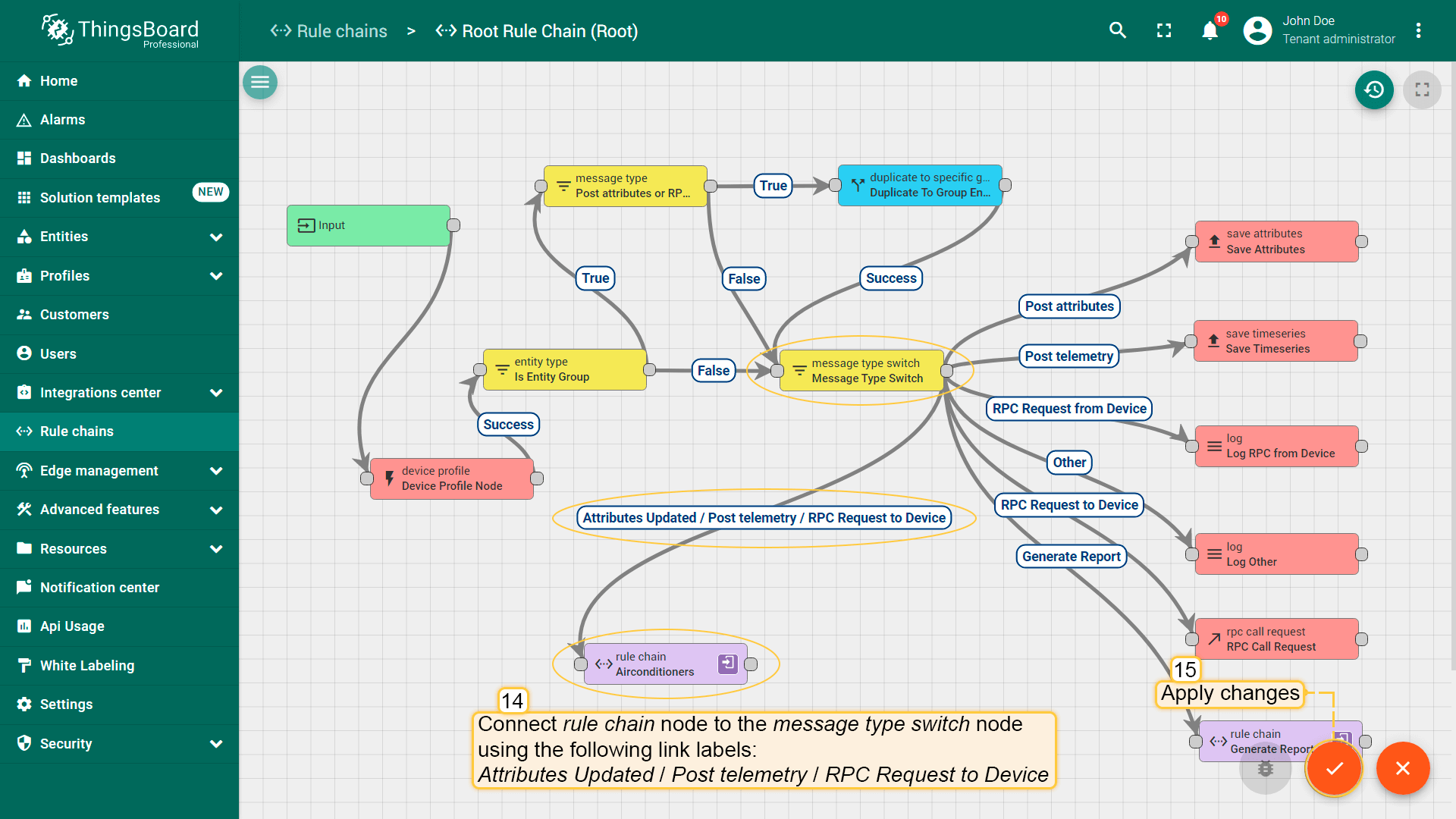Click the debug bug icon button

[x=1265, y=769]
